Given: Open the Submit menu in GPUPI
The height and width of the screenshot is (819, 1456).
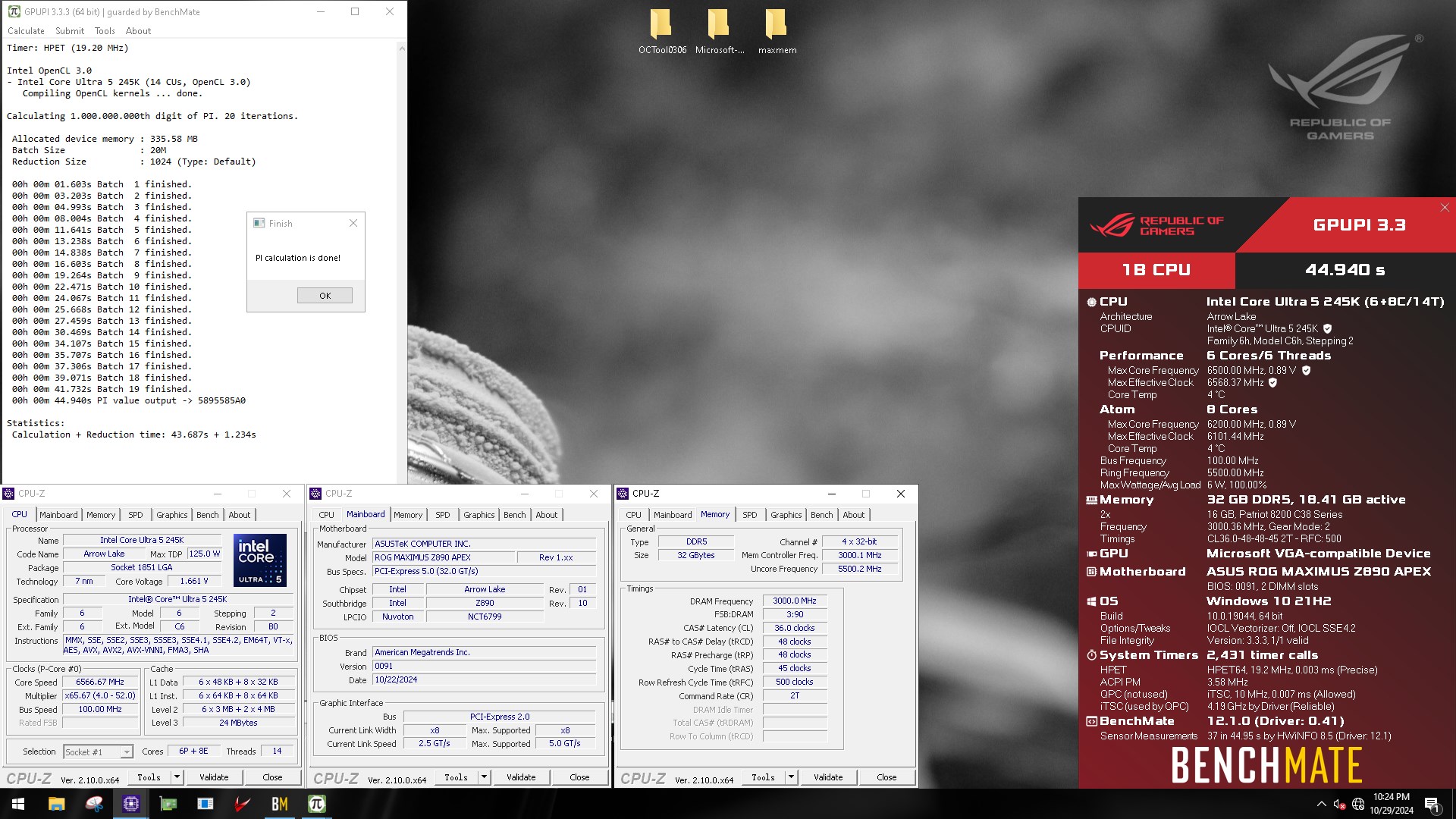Looking at the screenshot, I should pyautogui.click(x=70, y=31).
